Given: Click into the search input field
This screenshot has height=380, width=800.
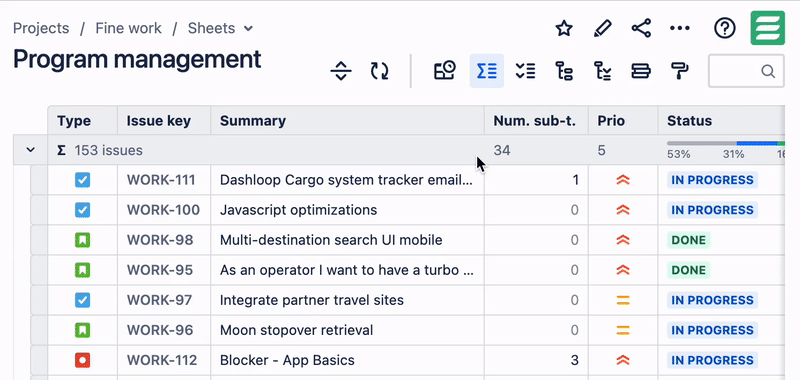Looking at the screenshot, I should click(x=746, y=71).
